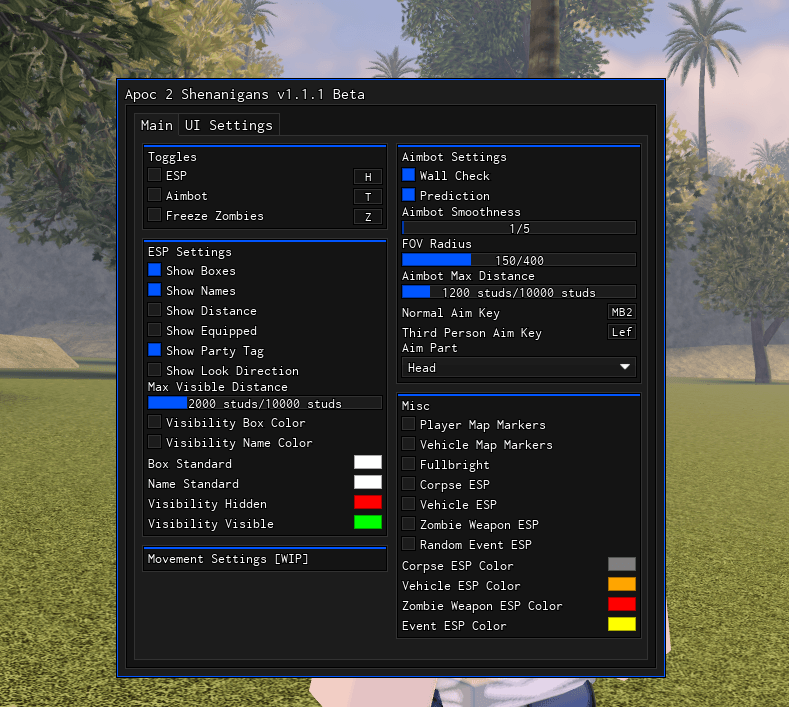
Task: Click the Toggles section header
Action: (x=172, y=157)
